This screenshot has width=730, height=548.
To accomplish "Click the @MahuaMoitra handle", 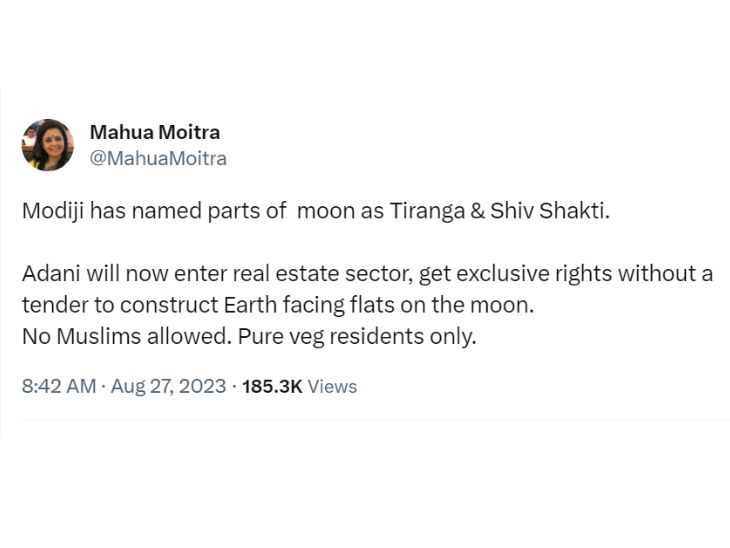I will coord(158,158).
